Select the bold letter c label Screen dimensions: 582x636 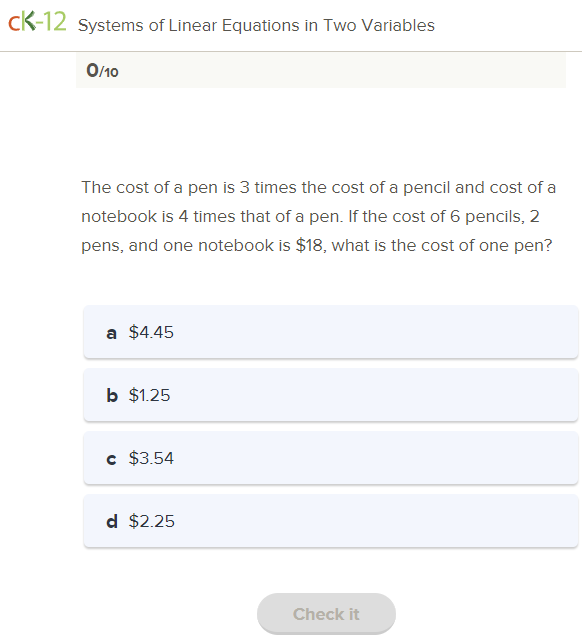tap(112, 460)
